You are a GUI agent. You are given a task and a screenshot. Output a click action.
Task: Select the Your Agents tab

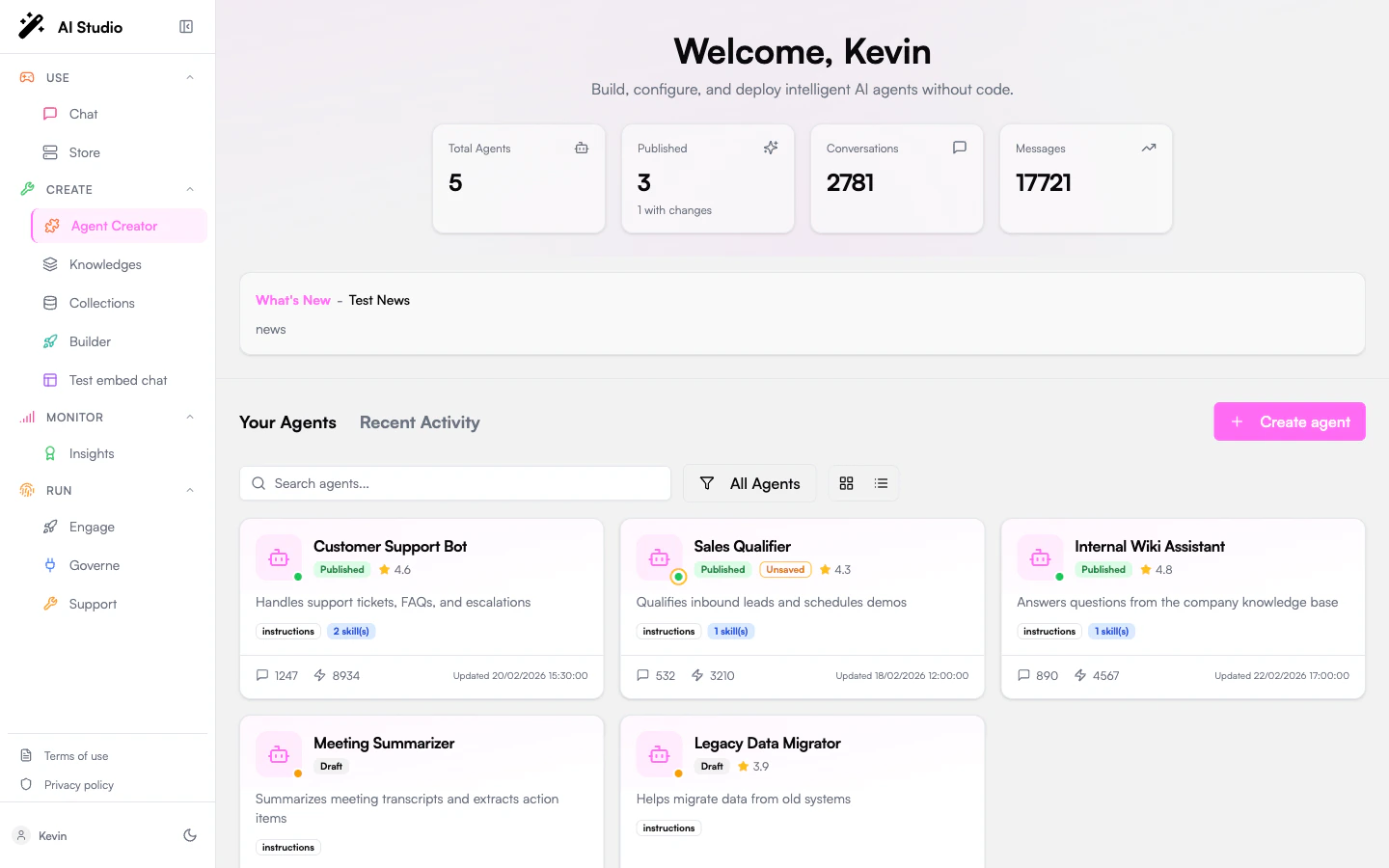pyautogui.click(x=287, y=422)
